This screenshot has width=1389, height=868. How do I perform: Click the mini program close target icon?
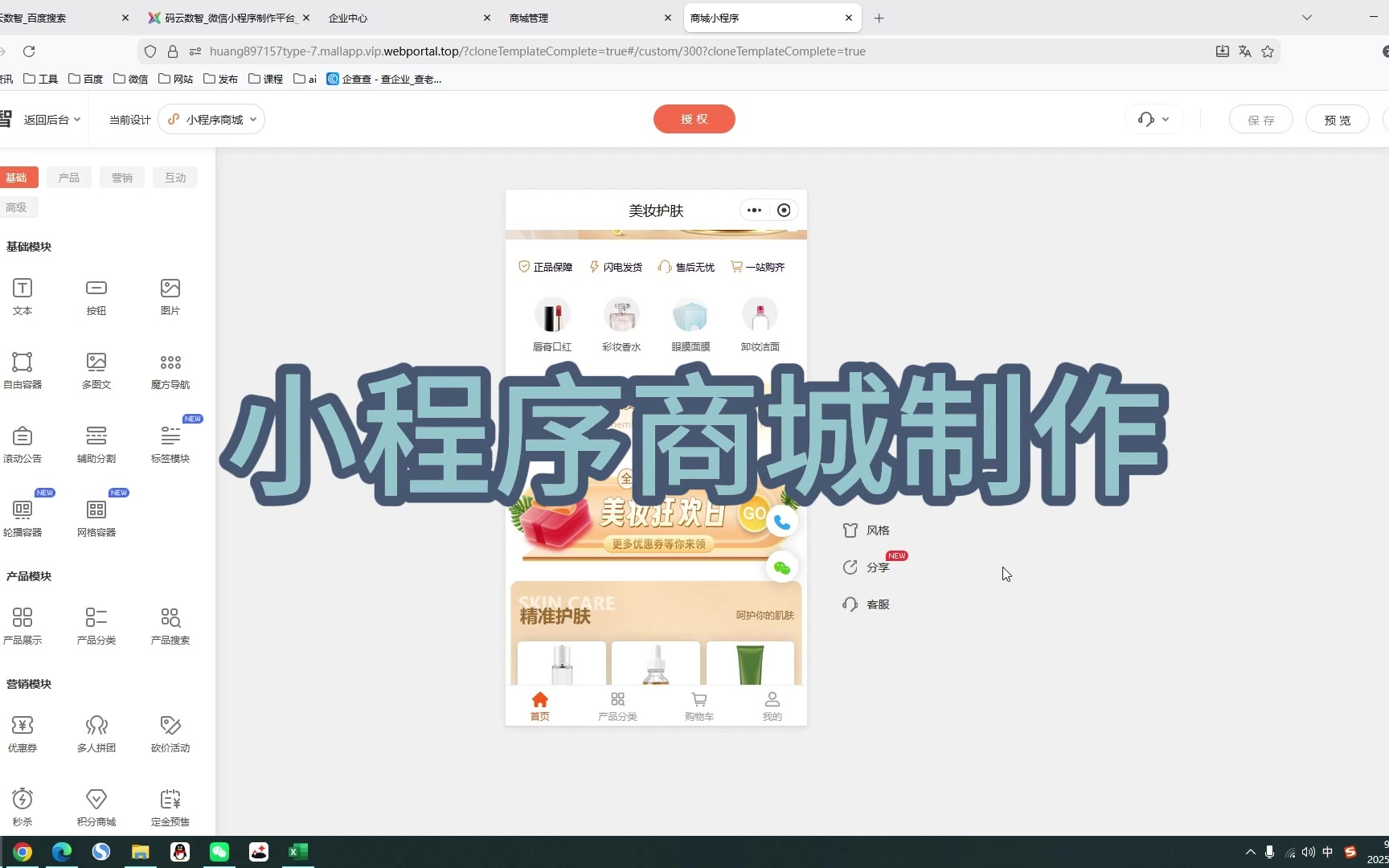[x=784, y=211]
